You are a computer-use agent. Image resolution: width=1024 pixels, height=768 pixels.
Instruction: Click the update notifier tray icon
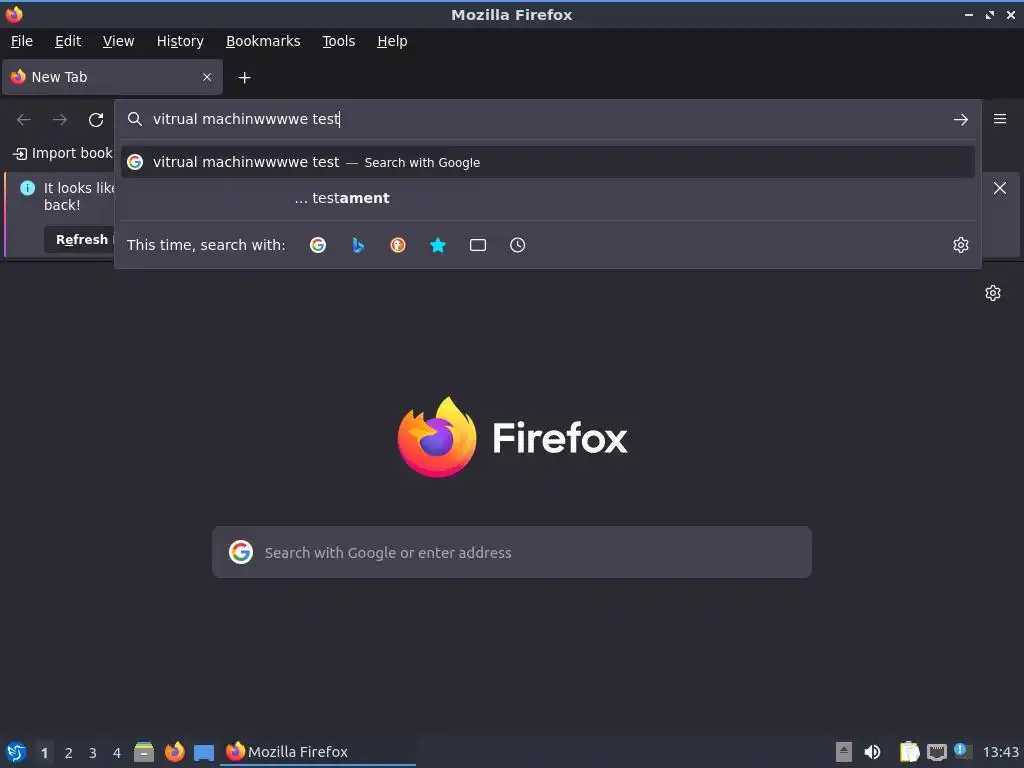click(963, 751)
